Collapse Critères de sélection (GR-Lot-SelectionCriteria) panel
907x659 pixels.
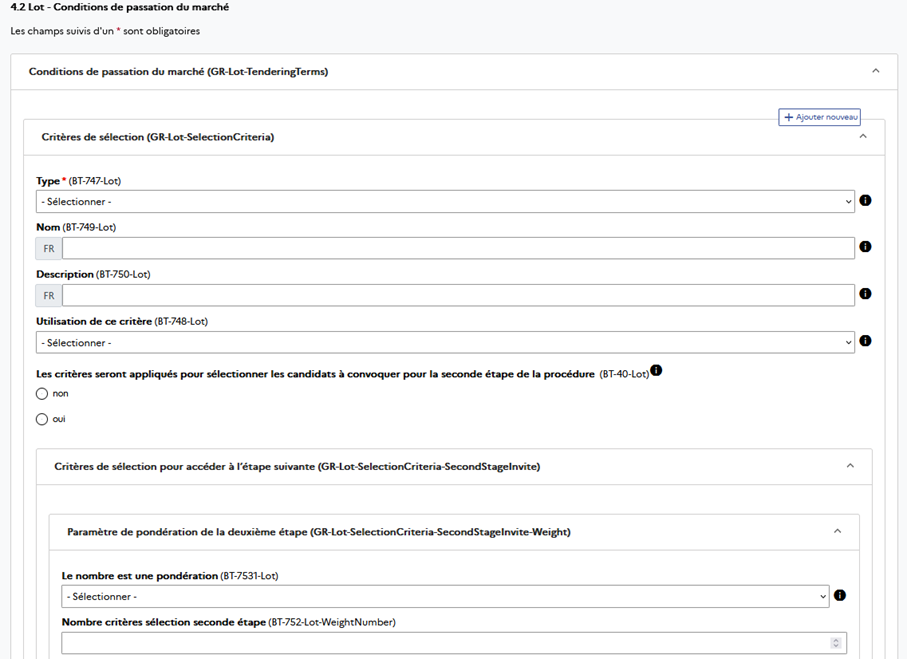(862, 137)
